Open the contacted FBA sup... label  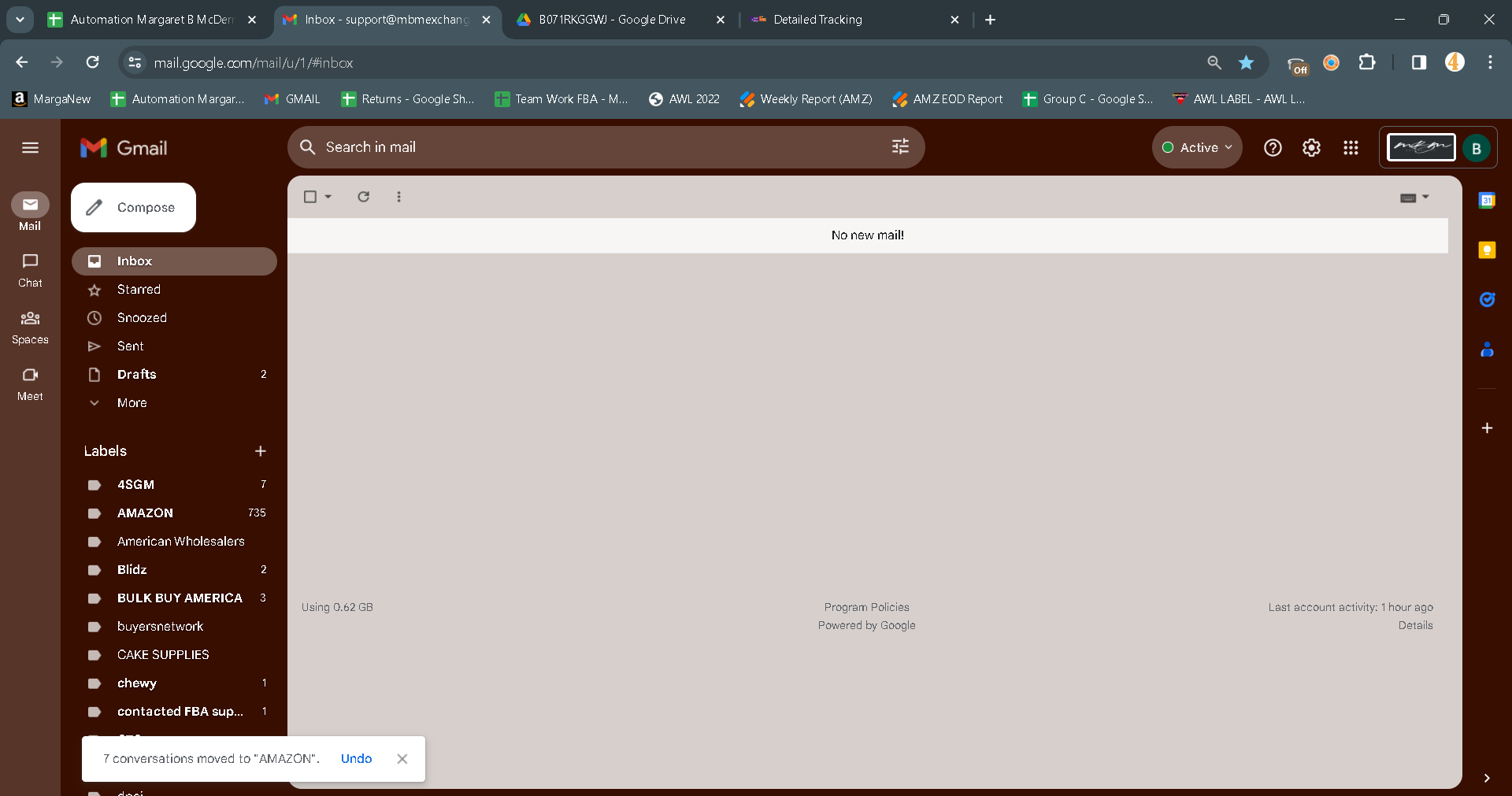tap(174, 712)
